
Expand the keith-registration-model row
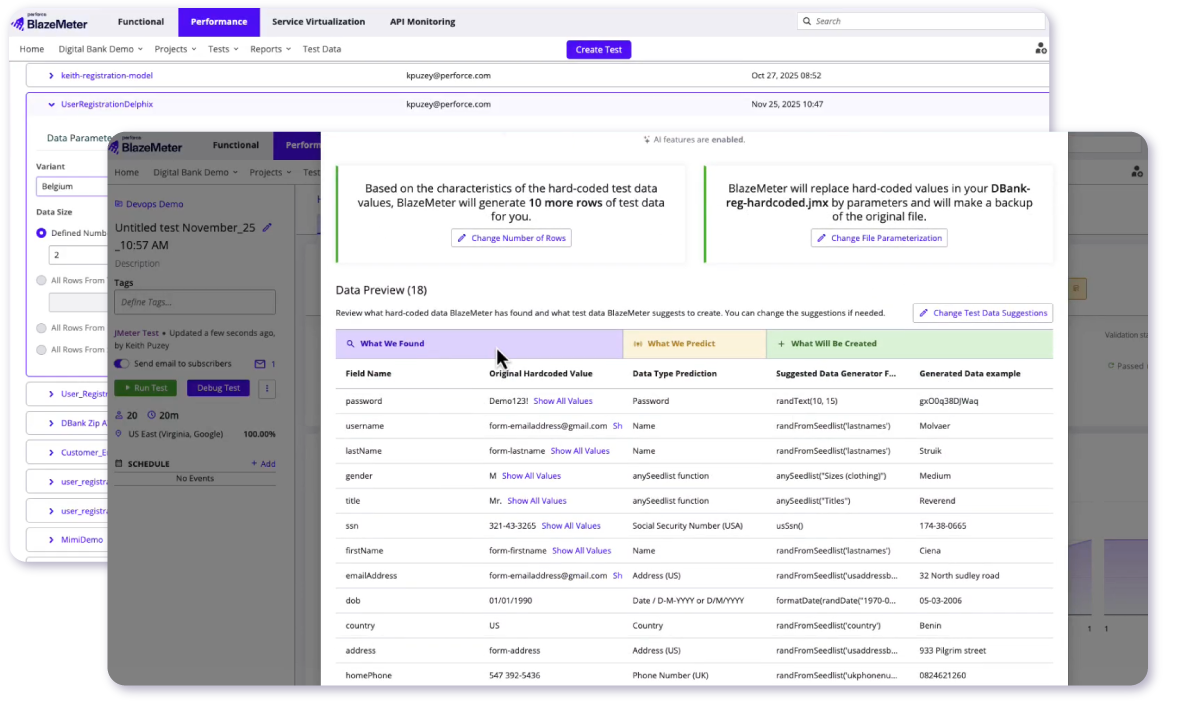point(51,75)
